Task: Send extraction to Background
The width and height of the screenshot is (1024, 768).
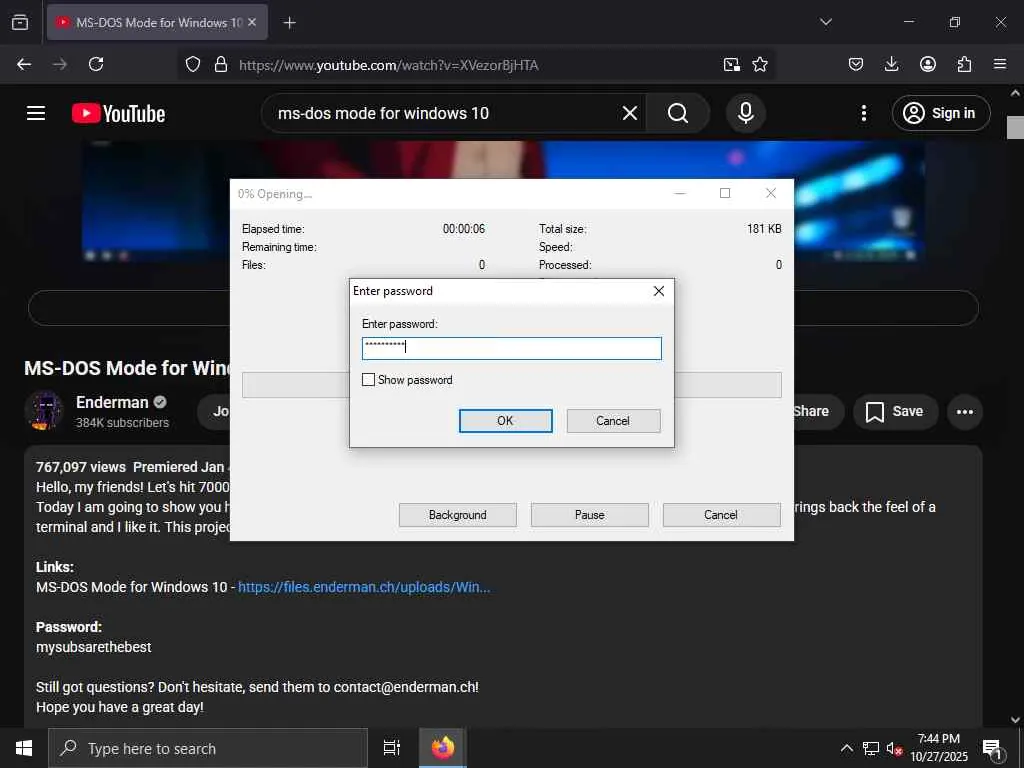Action: pos(457,515)
